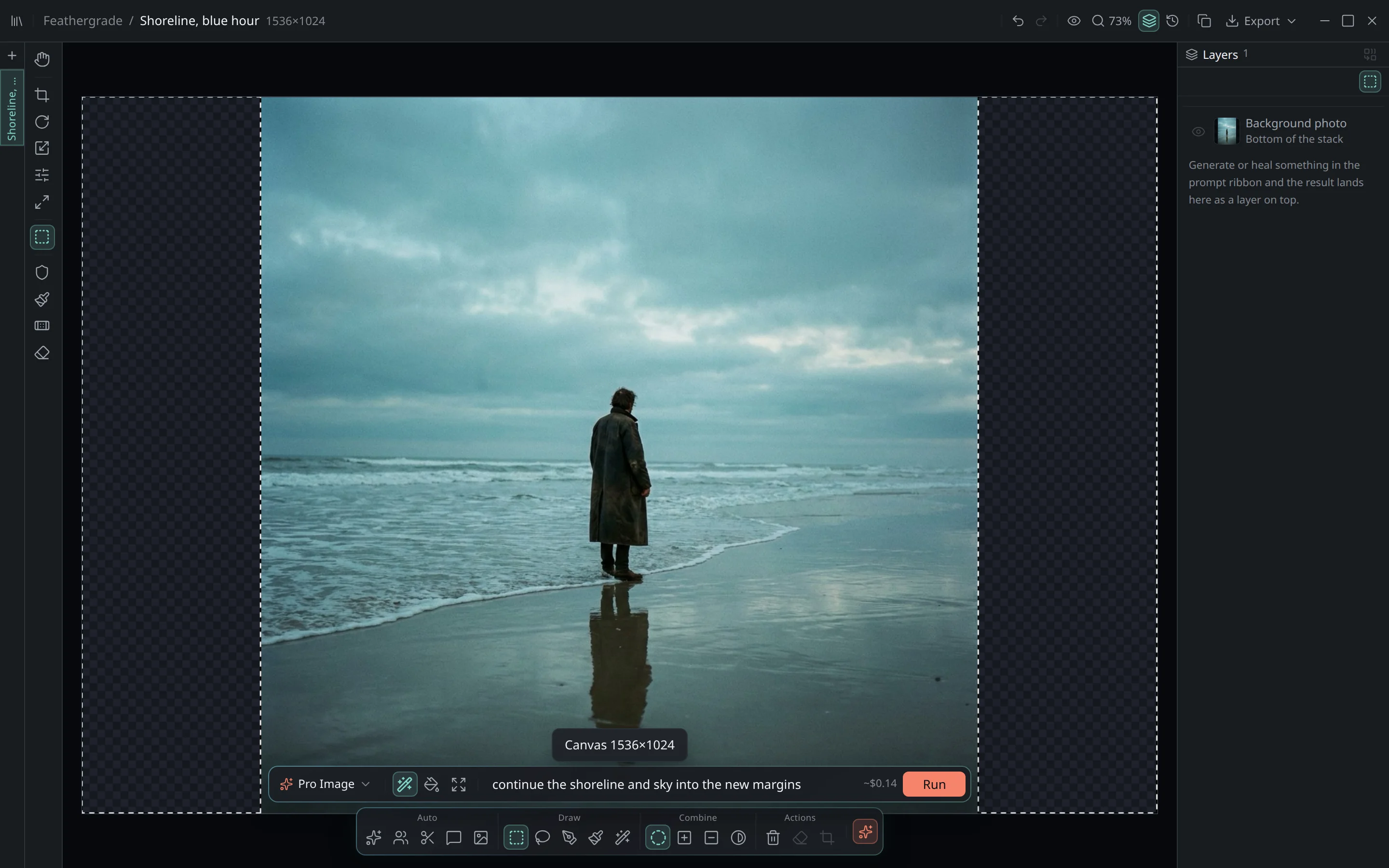Open the Rotate tool in left sidebar
The height and width of the screenshot is (868, 1389).
(42, 122)
